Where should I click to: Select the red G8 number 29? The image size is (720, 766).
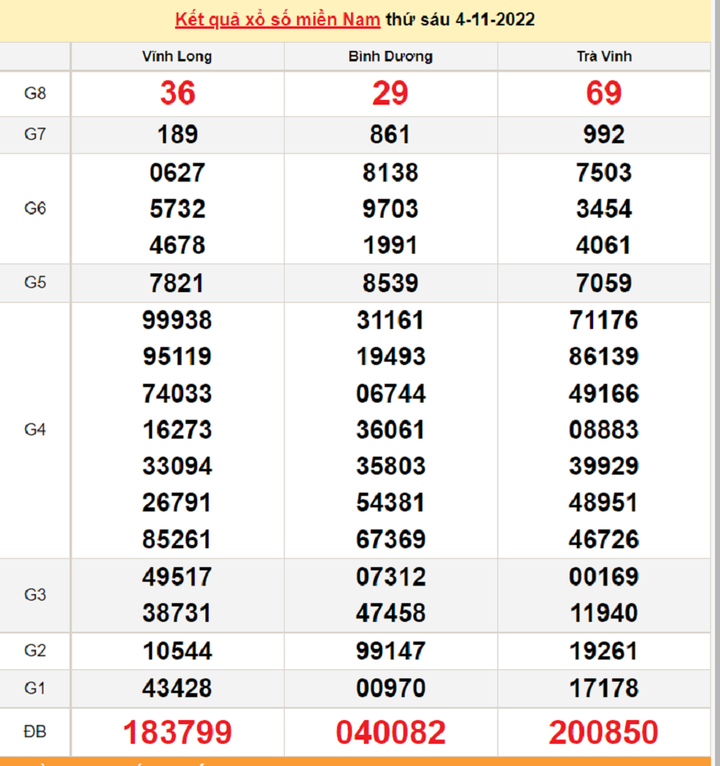pos(390,94)
